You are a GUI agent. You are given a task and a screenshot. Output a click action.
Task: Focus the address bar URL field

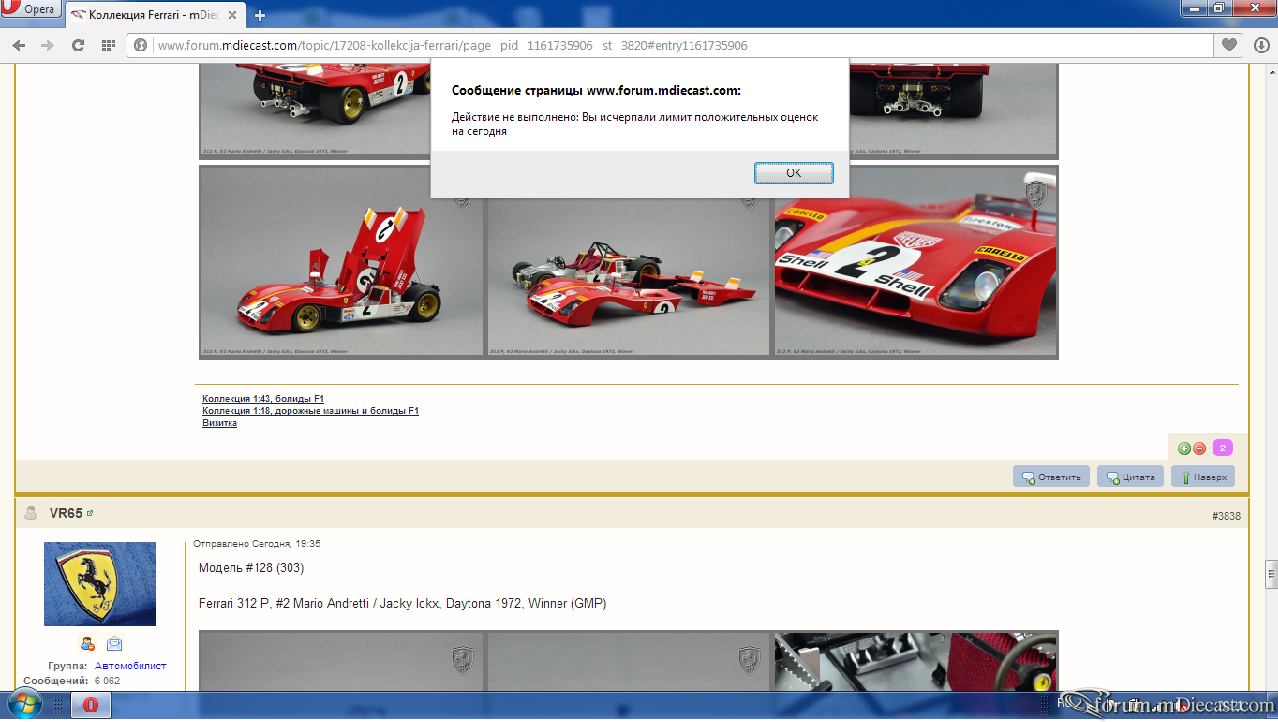(670, 45)
